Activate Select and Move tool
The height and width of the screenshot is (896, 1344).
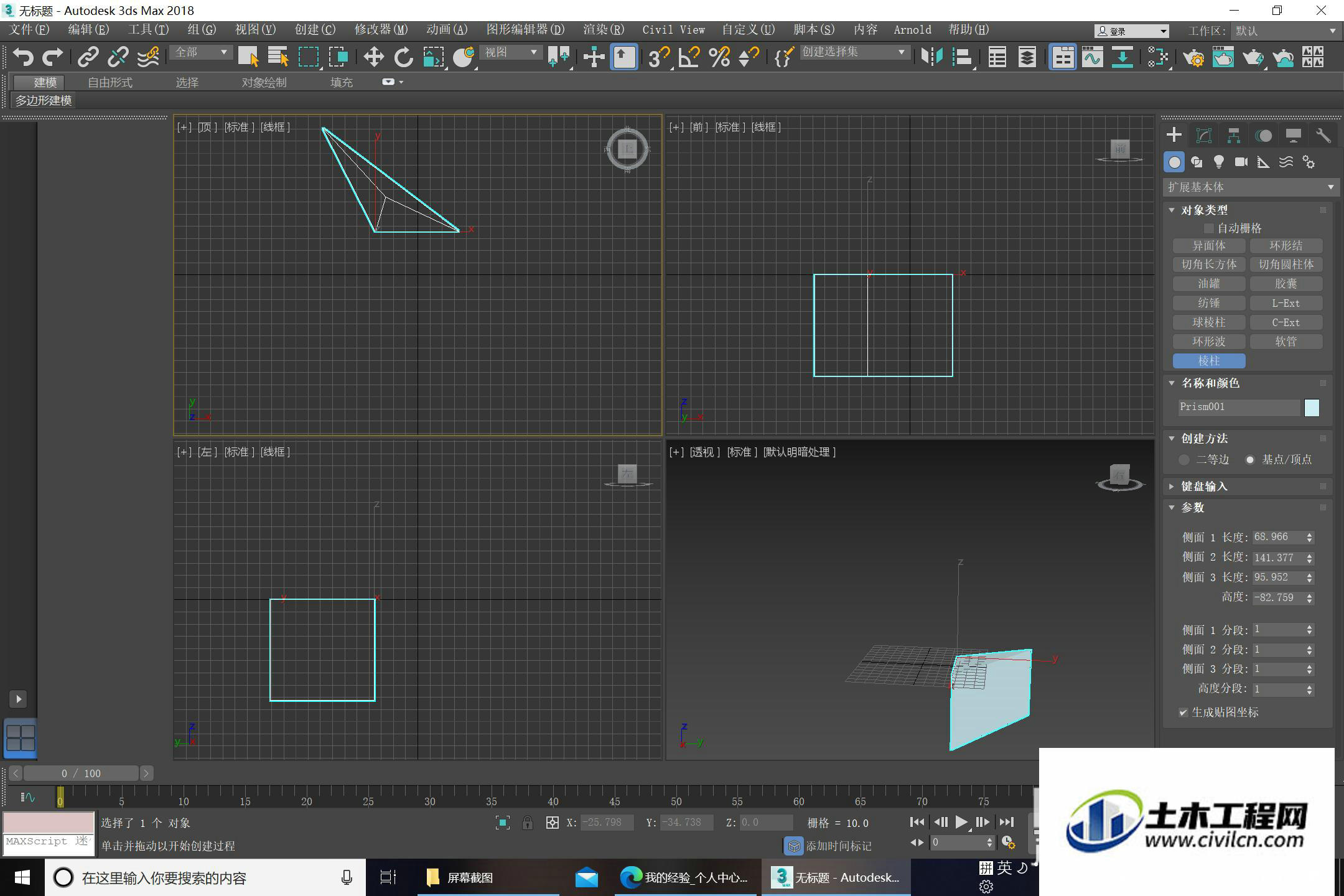[373, 57]
